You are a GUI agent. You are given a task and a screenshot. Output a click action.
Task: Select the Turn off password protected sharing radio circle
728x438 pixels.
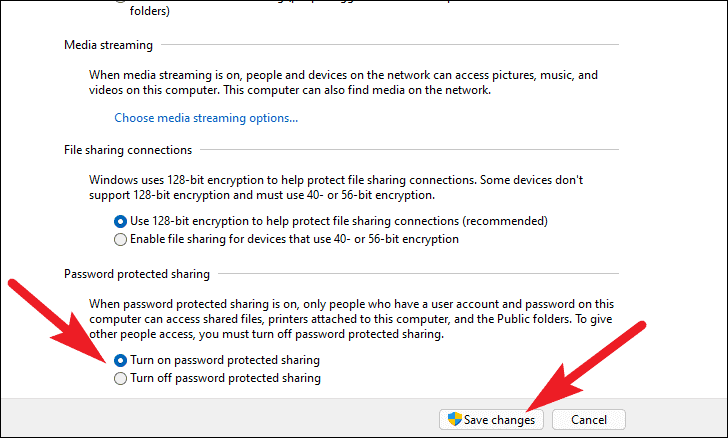click(120, 379)
